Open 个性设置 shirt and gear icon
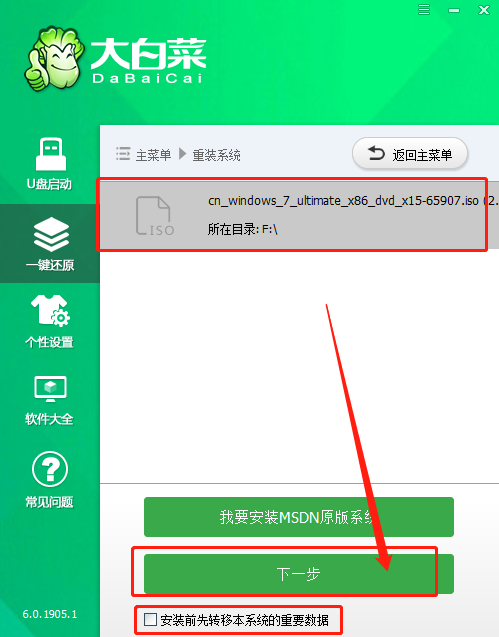 [50, 310]
